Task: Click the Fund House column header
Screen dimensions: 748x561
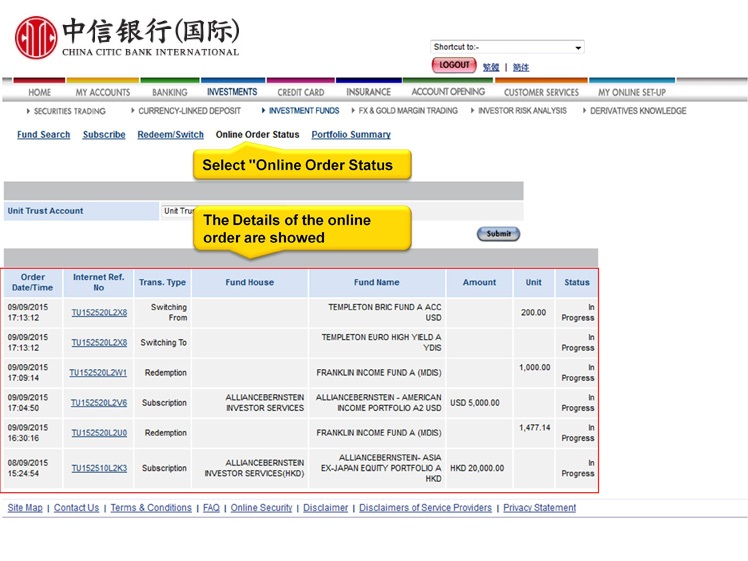Action: [249, 282]
